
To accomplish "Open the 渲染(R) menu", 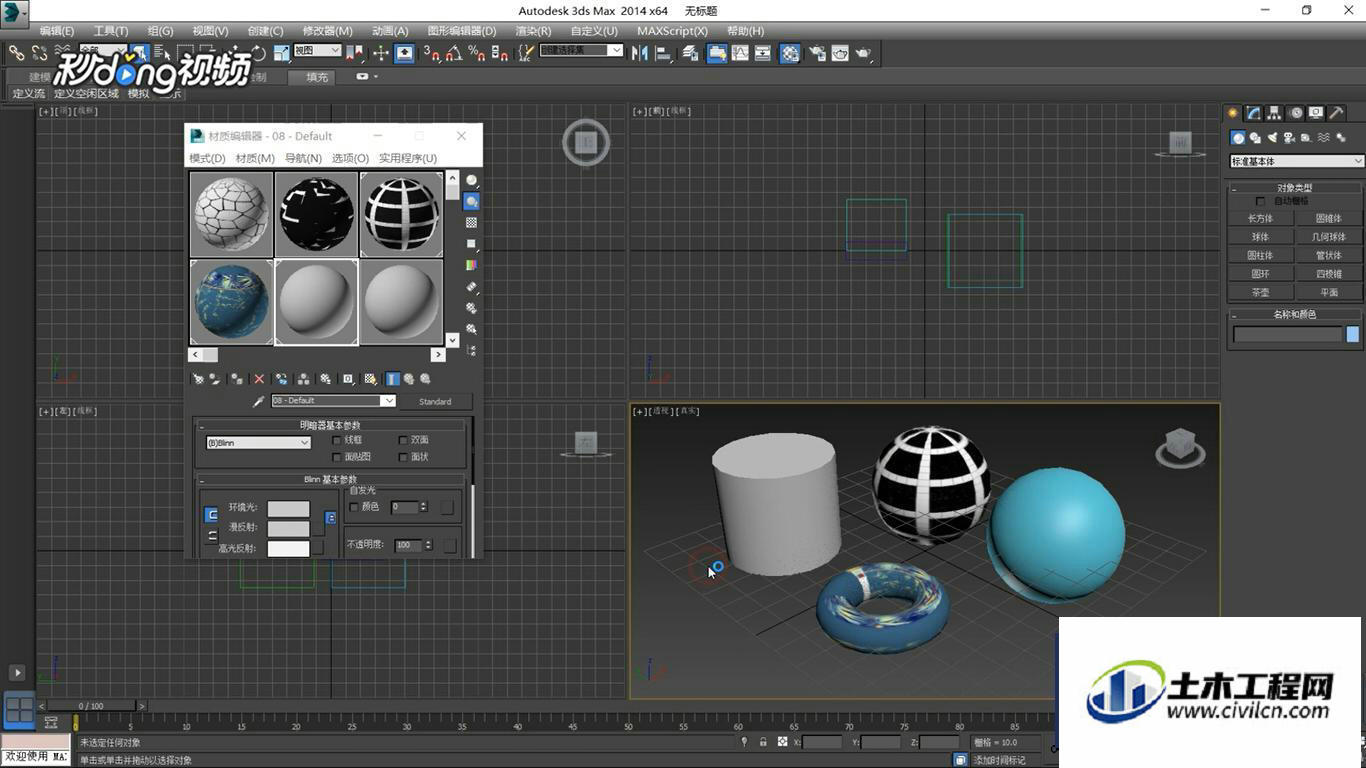I will point(533,31).
